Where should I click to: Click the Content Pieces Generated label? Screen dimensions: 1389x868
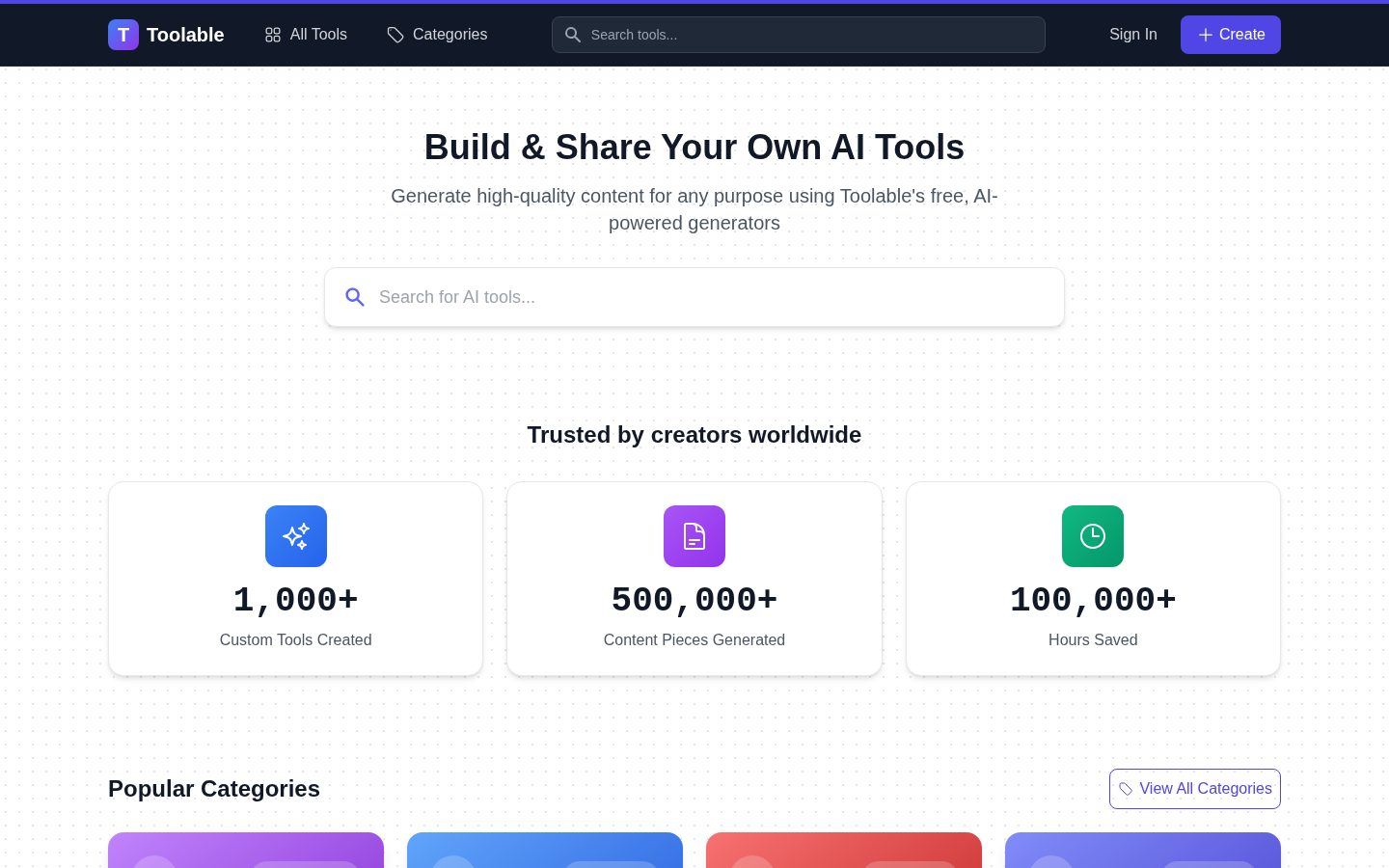(694, 639)
